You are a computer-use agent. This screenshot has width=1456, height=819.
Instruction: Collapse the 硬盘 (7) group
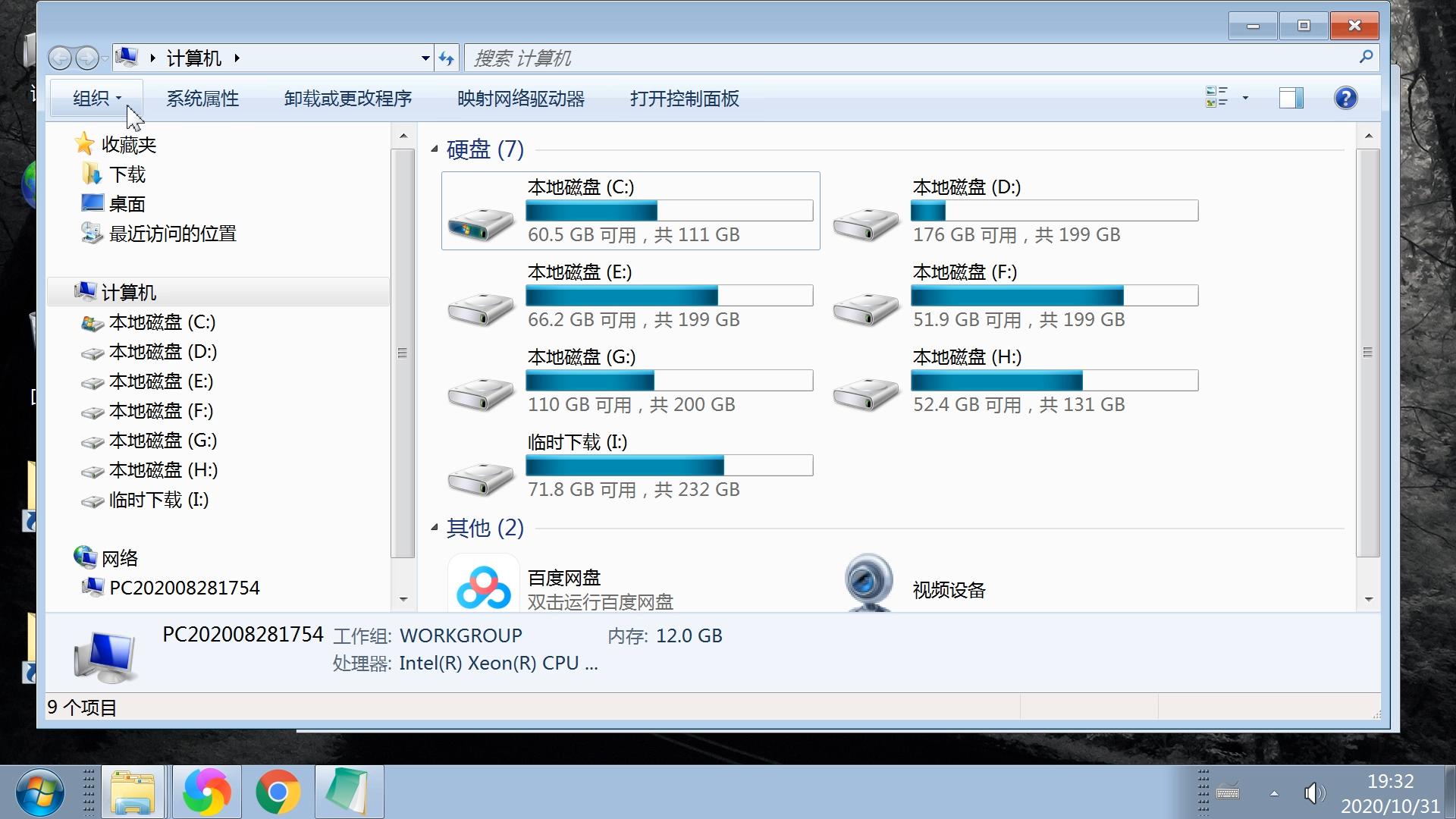tap(435, 149)
